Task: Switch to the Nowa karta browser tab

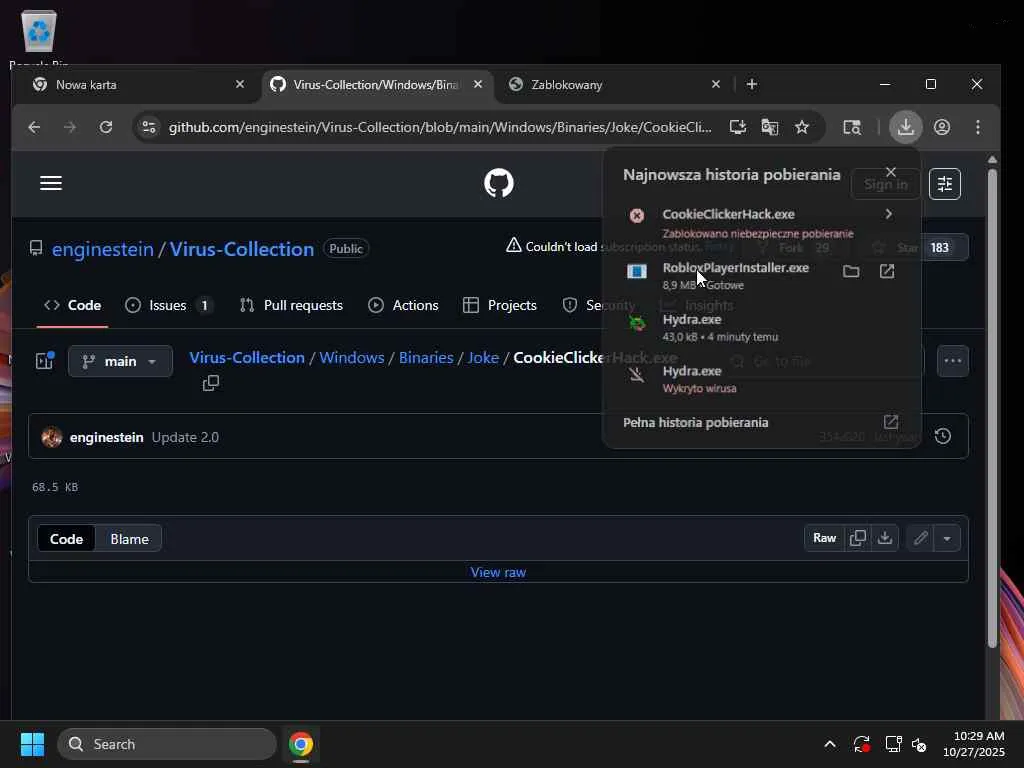Action: [138, 85]
